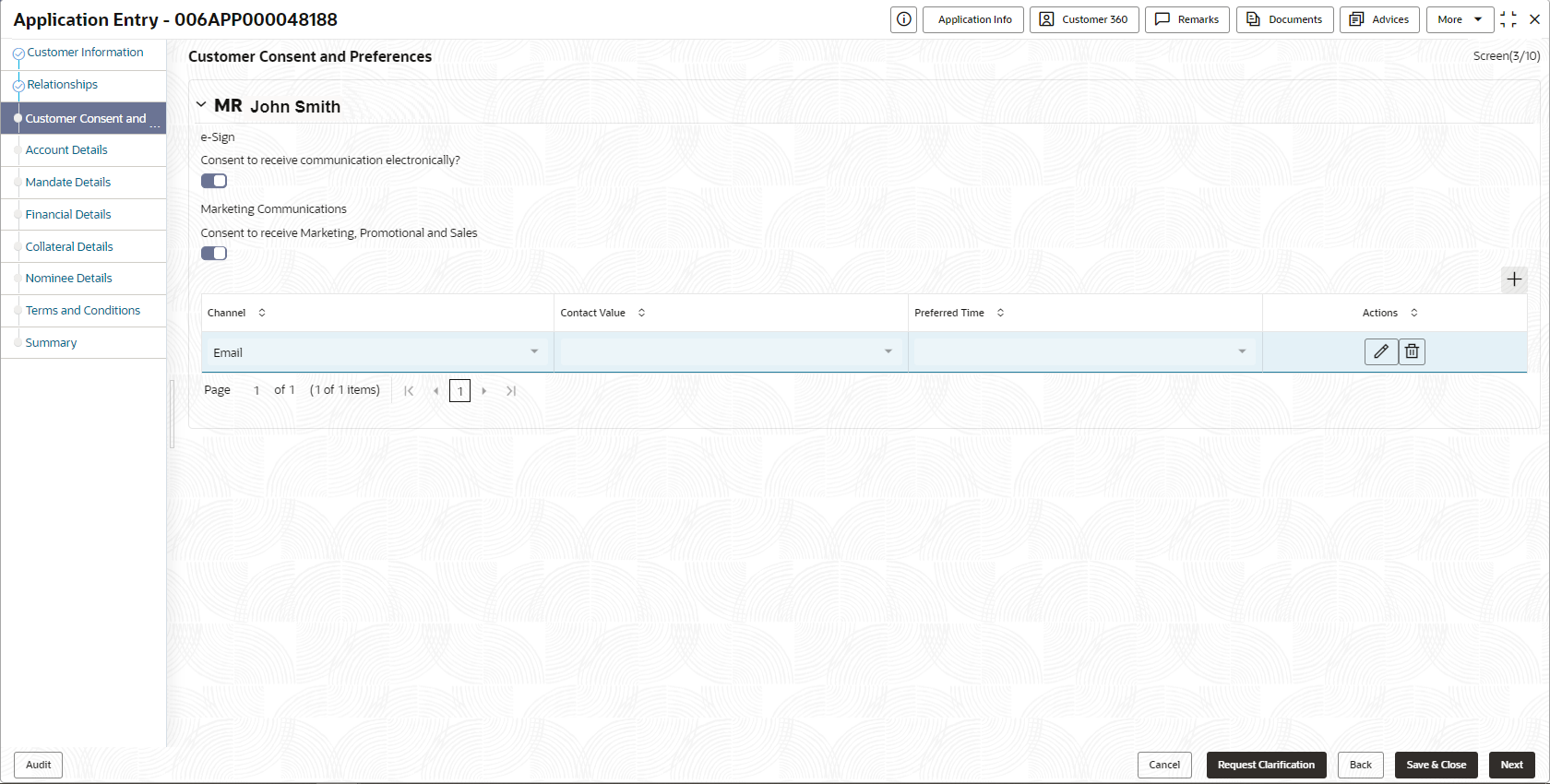Jump to Summary step
Viewport: 1550px width, 784px height.
click(x=51, y=343)
